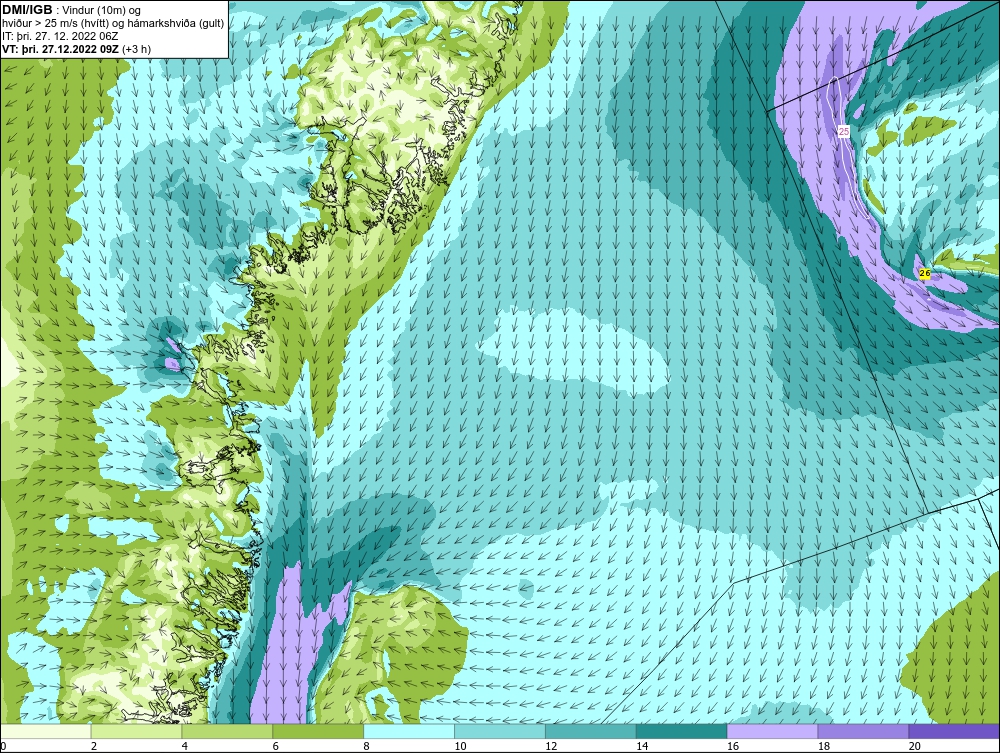This screenshot has width=1000, height=753.
Task: Click the yellow 26 maximum gust marker
Action: [x=925, y=274]
